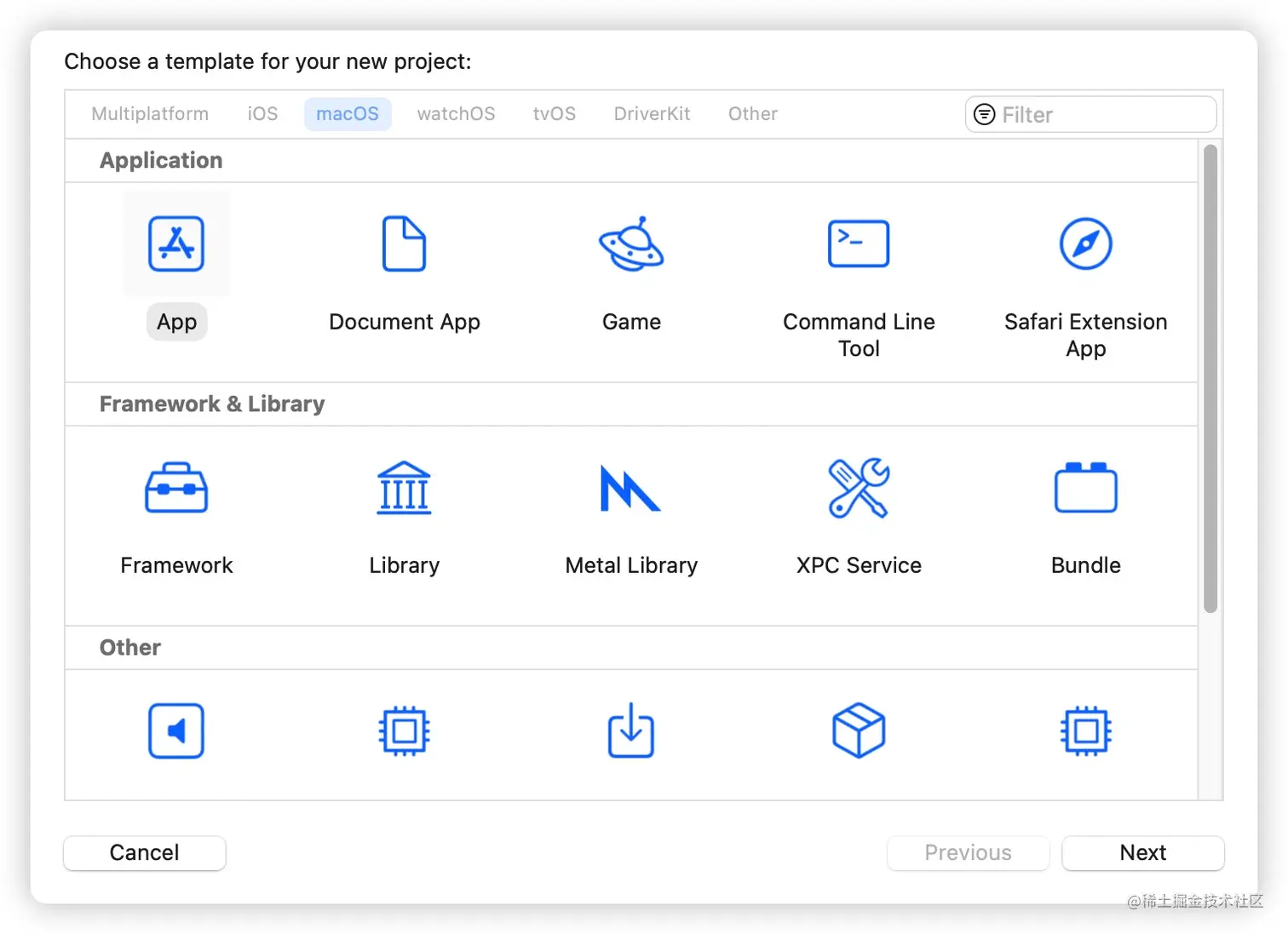Select the chip icon right of the cube icon
This screenshot has height=934, width=1288.
coord(1085,731)
